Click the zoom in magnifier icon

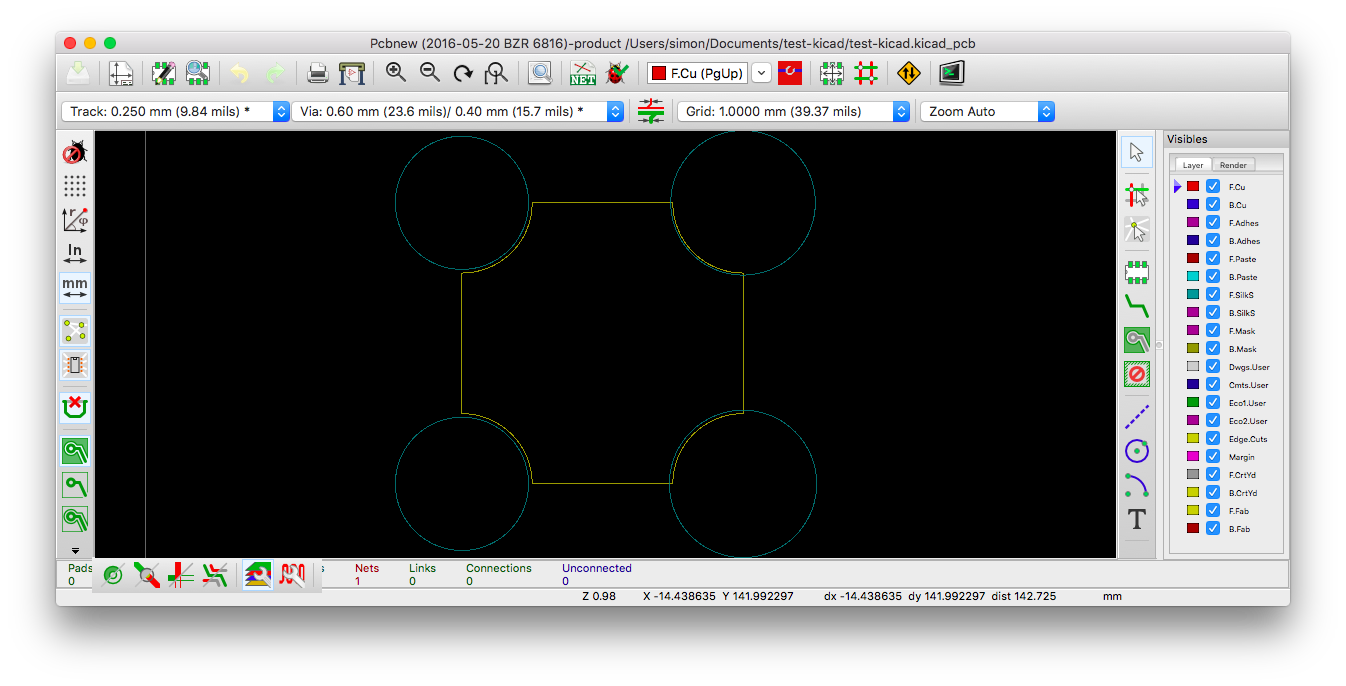click(x=396, y=73)
